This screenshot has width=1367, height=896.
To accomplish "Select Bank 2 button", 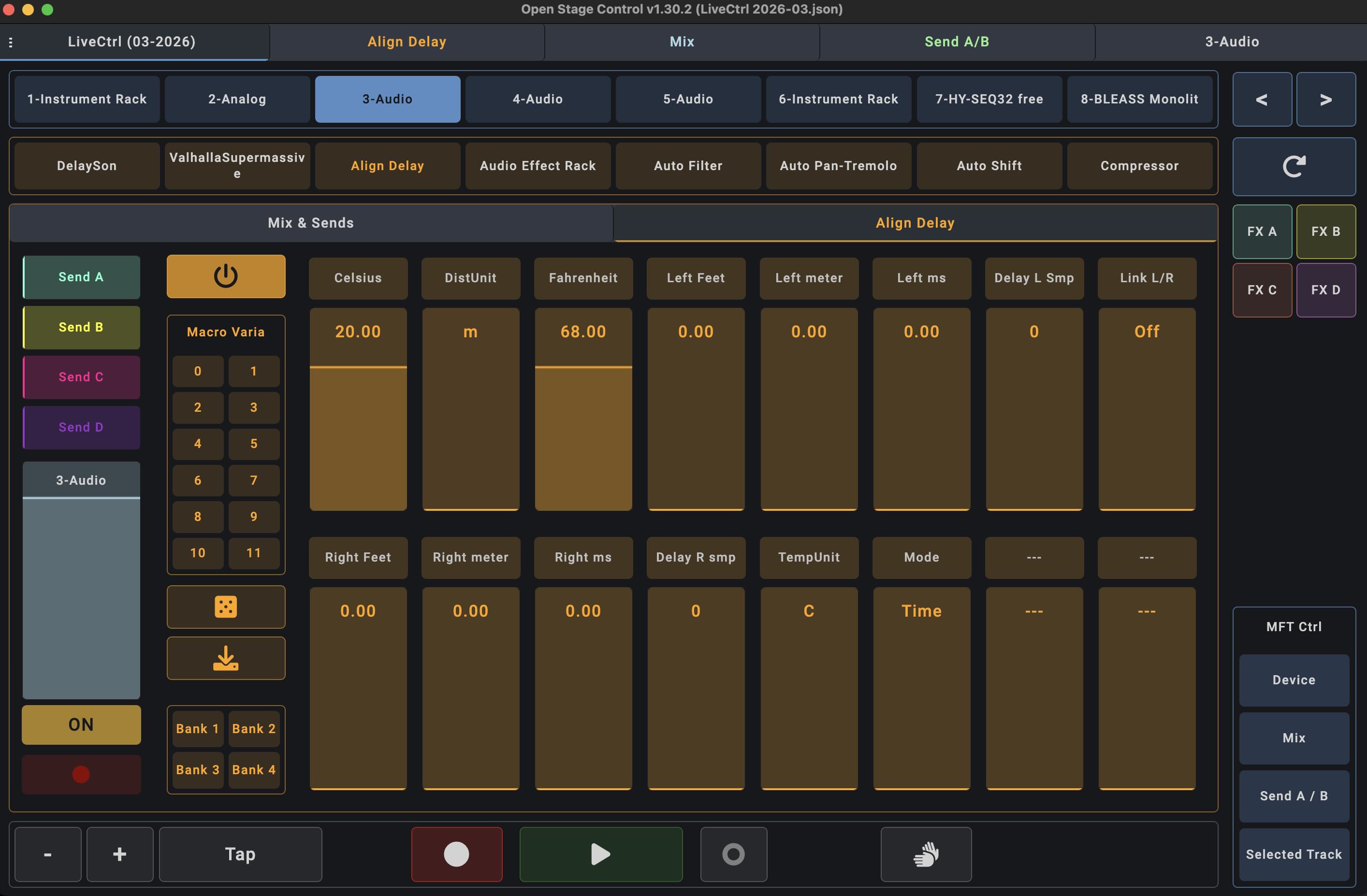I will (x=253, y=728).
